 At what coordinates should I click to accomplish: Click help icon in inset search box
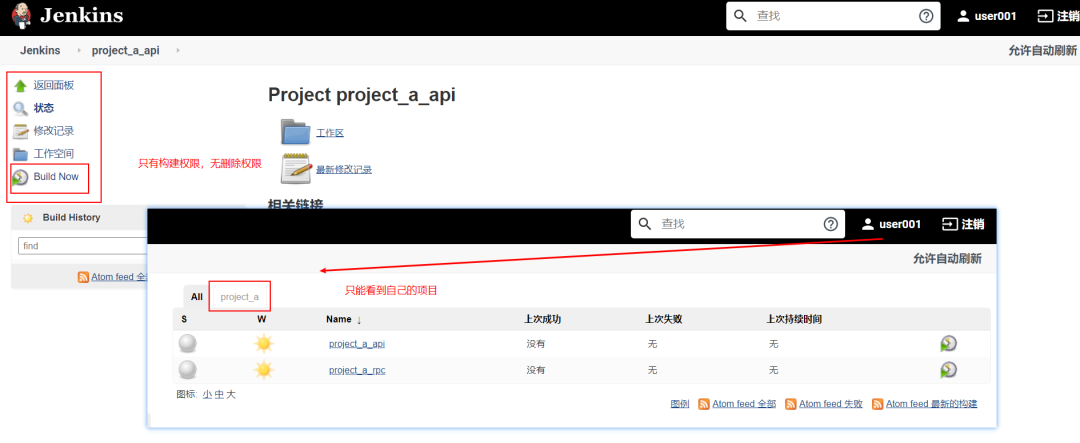(831, 224)
